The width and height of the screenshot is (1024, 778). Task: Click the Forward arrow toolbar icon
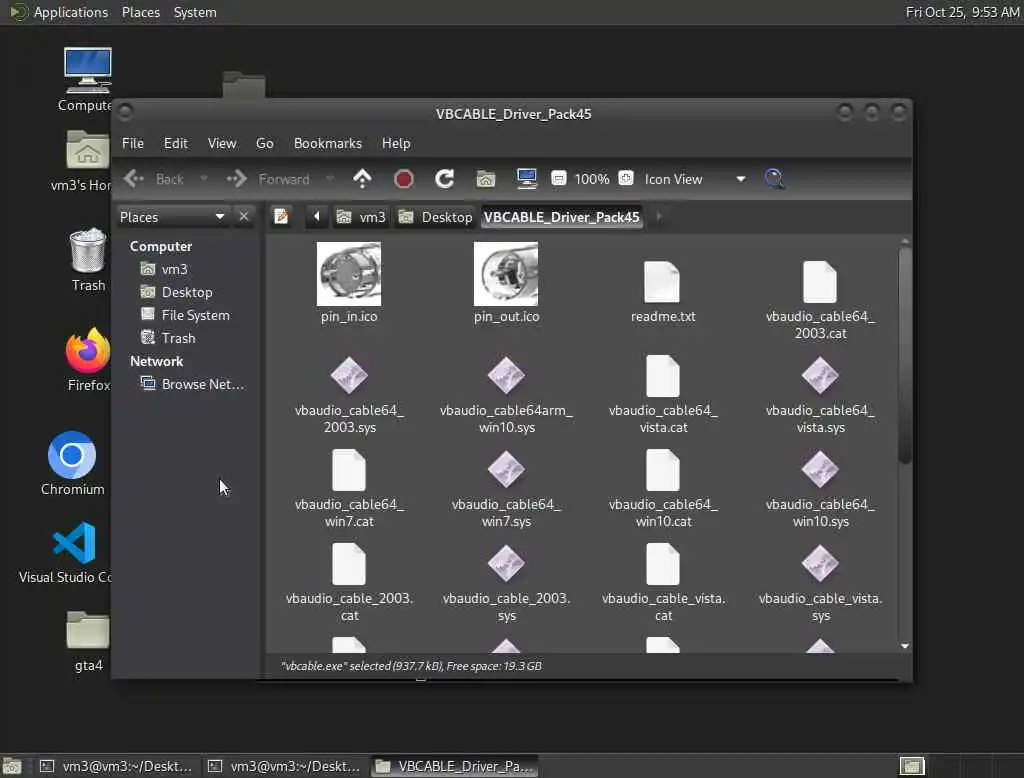[236, 178]
